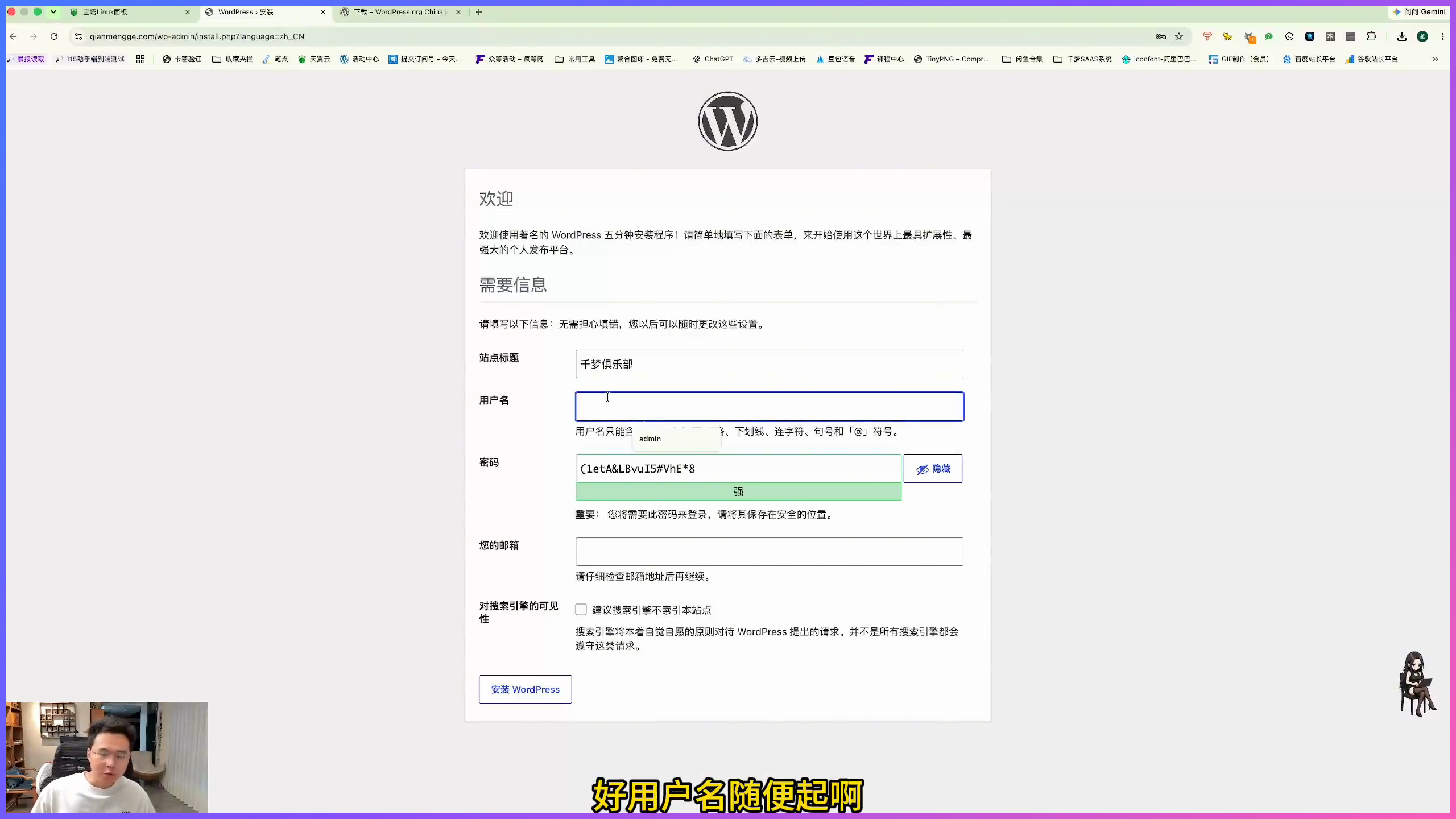Open the red pin extension icon
Image resolution: width=1456 pixels, height=819 pixels.
coord(1207,36)
